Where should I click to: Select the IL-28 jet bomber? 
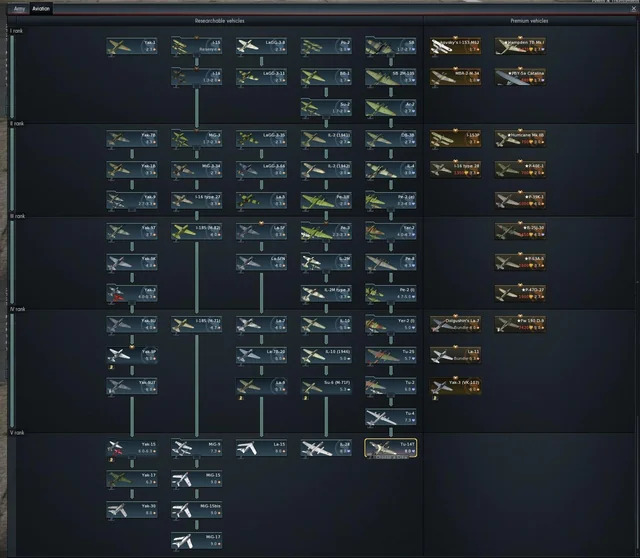tap(326, 449)
